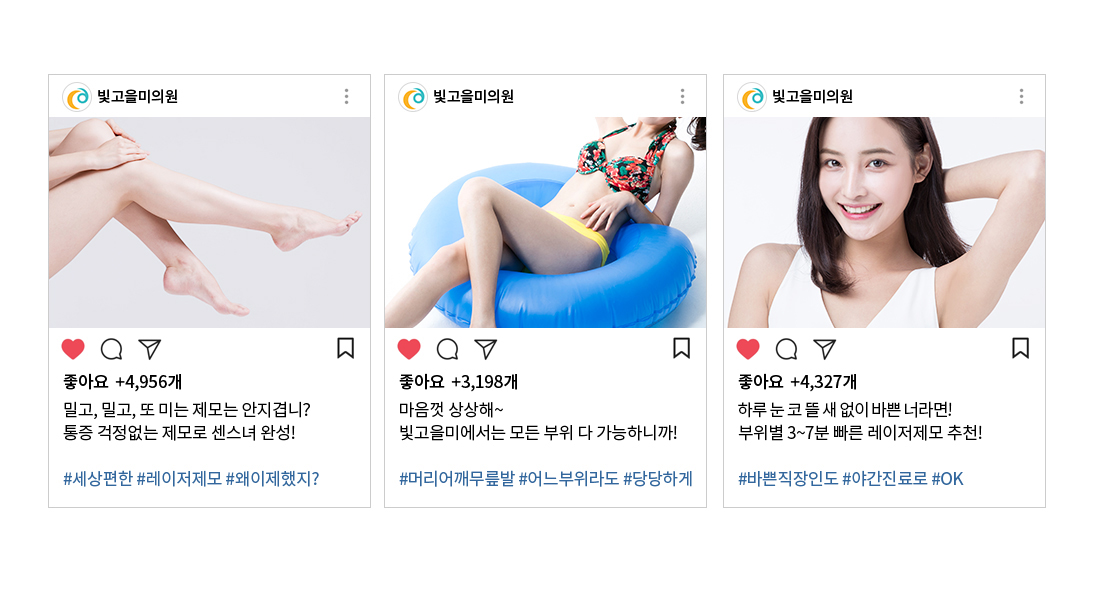1098x613 pixels.
Task: Share the blue swim ring post
Action: 486,349
